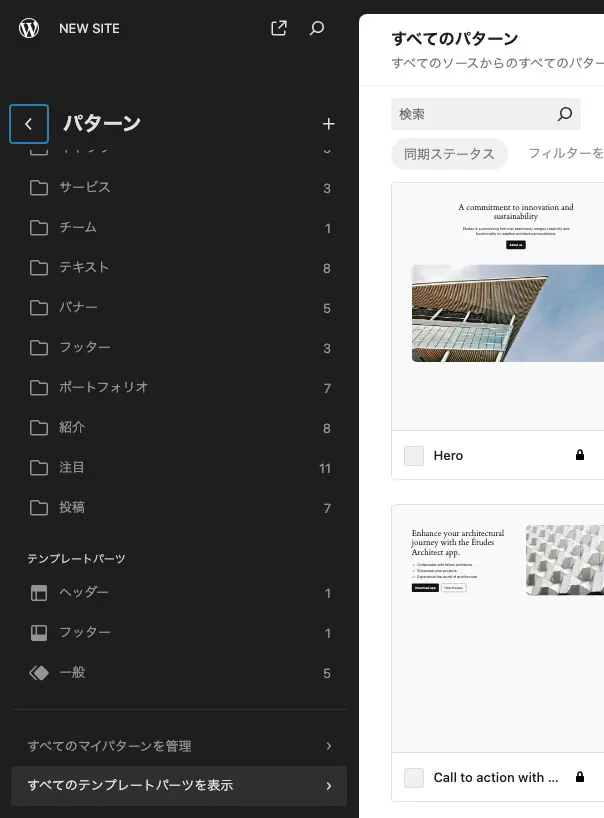604x818 pixels.
Task: Open the 紹介 pattern category
Action: [179, 428]
